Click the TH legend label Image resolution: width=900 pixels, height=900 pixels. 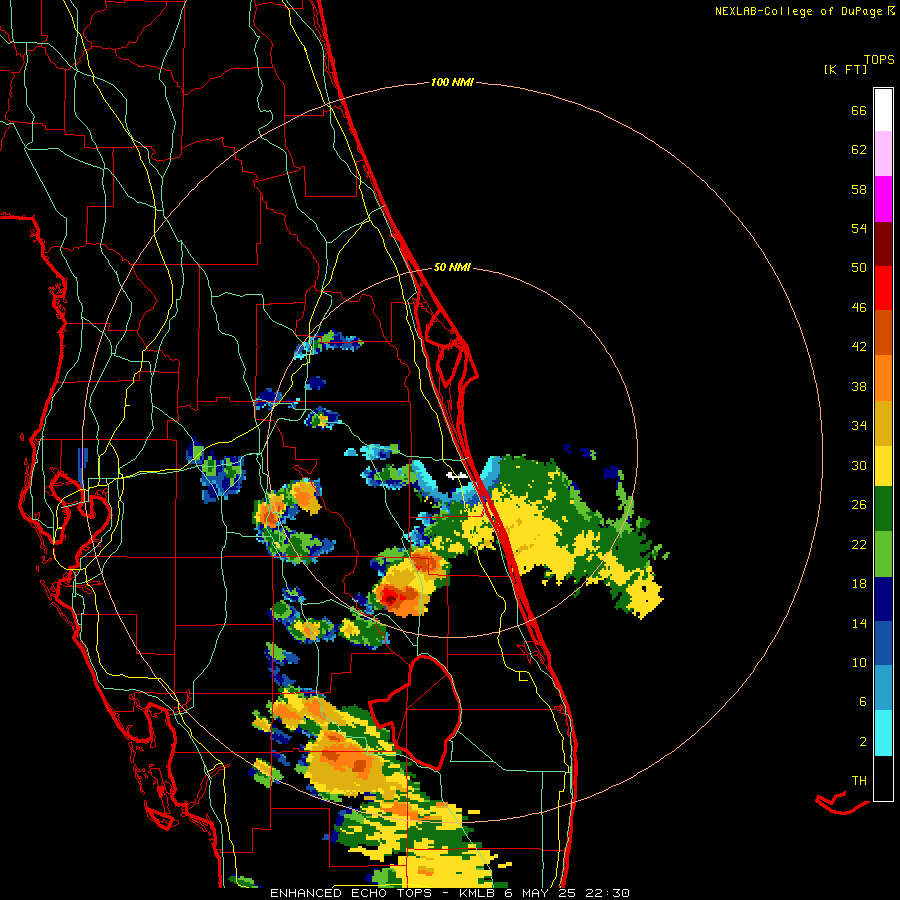tap(859, 780)
